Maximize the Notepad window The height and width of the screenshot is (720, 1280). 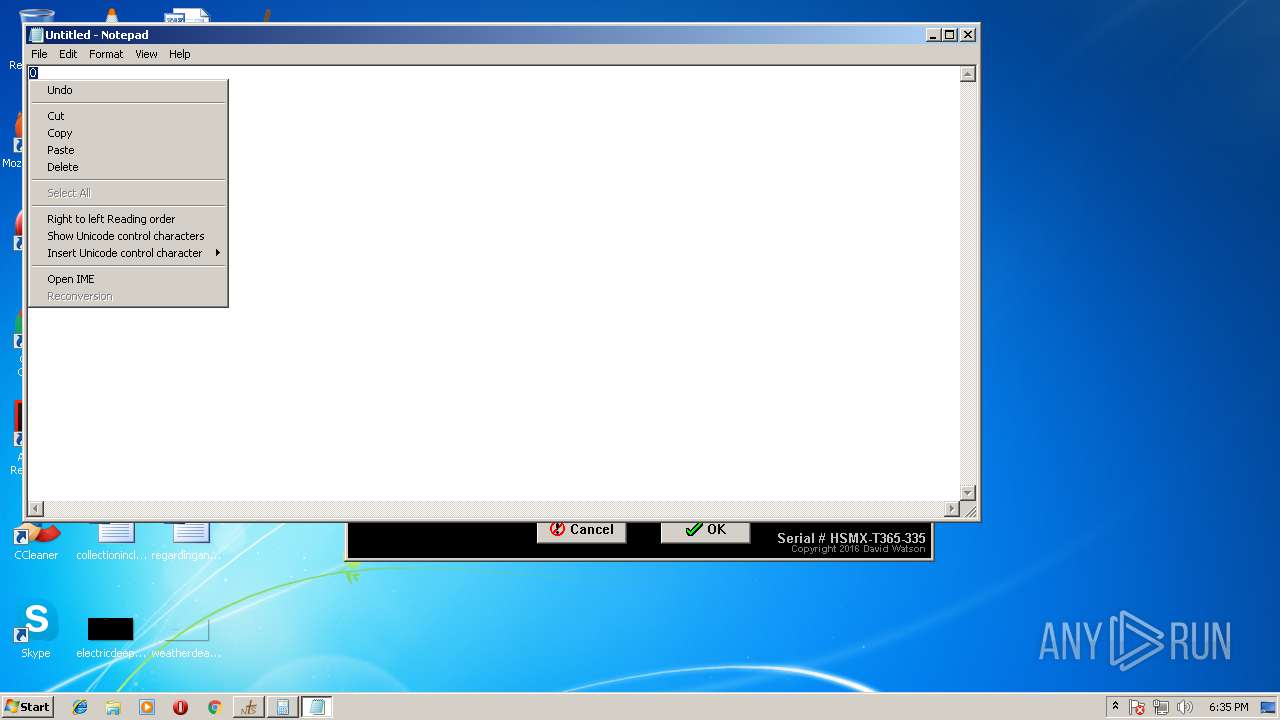click(x=950, y=35)
